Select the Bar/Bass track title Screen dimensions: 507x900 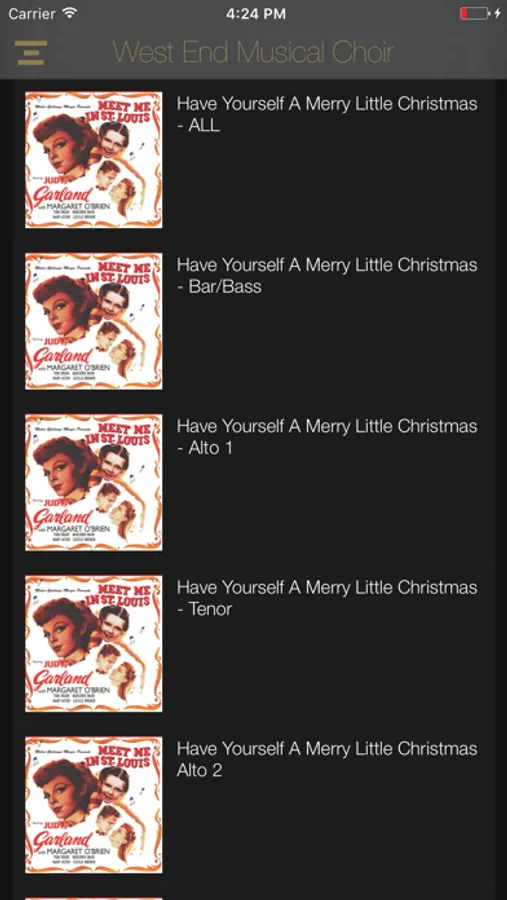(327, 276)
